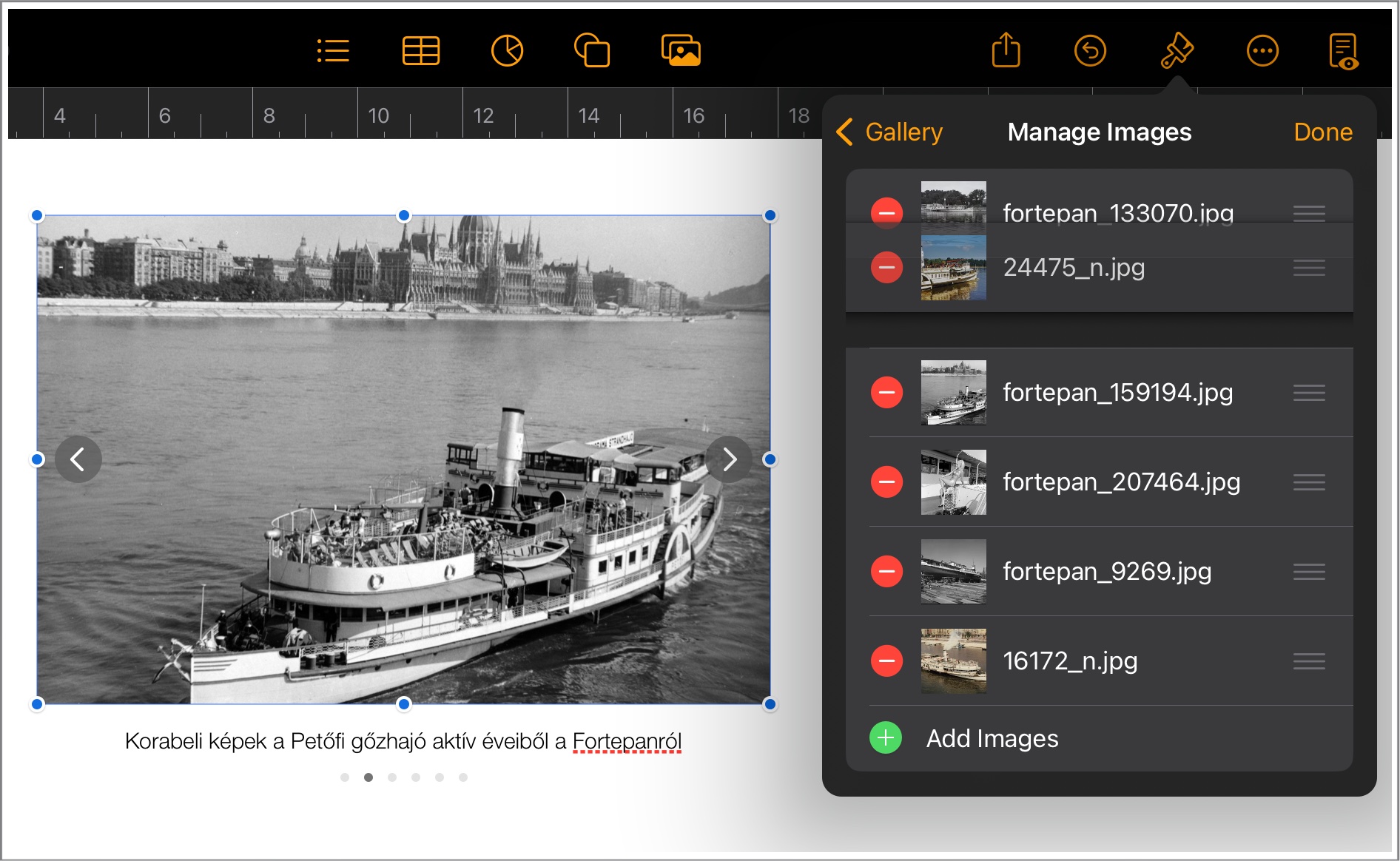The image size is (1400, 861).
Task: Select fortepan_9269.jpg thumbnail
Action: (x=953, y=572)
